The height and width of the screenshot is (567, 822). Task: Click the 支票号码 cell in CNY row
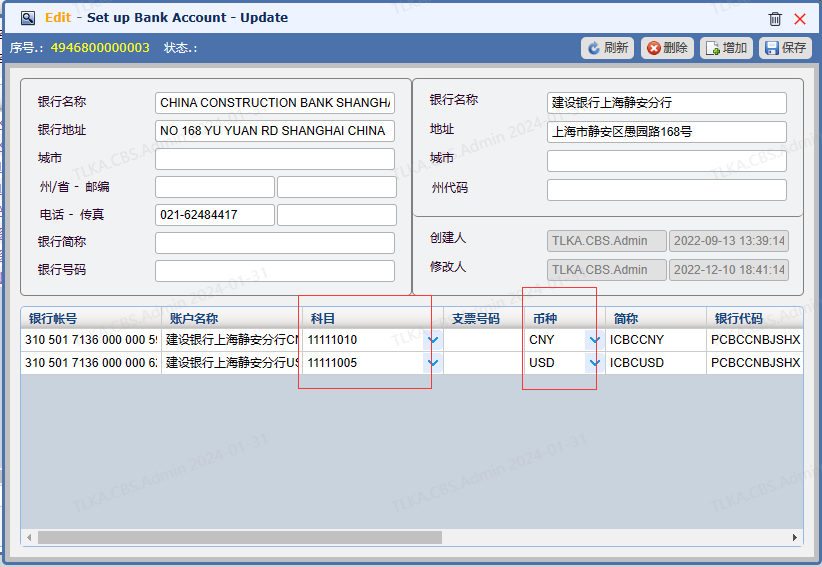tap(484, 340)
